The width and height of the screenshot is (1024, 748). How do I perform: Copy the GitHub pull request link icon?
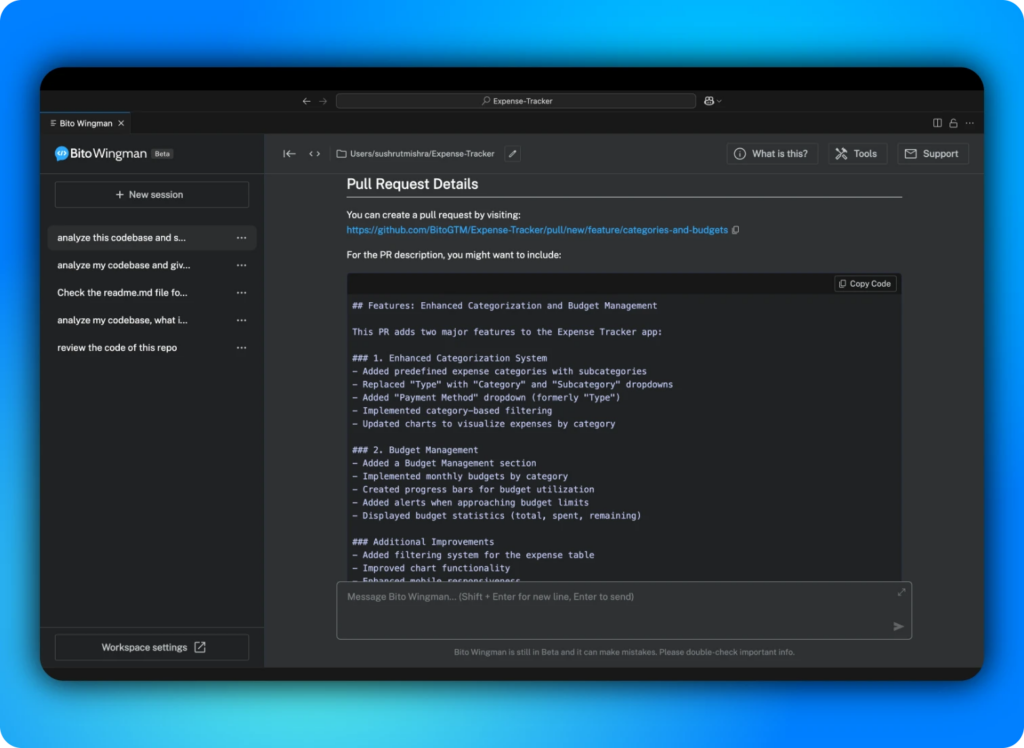pos(736,230)
